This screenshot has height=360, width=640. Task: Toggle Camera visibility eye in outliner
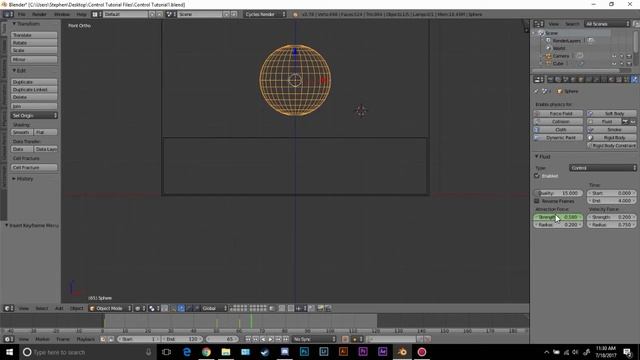pyautogui.click(x=614, y=56)
